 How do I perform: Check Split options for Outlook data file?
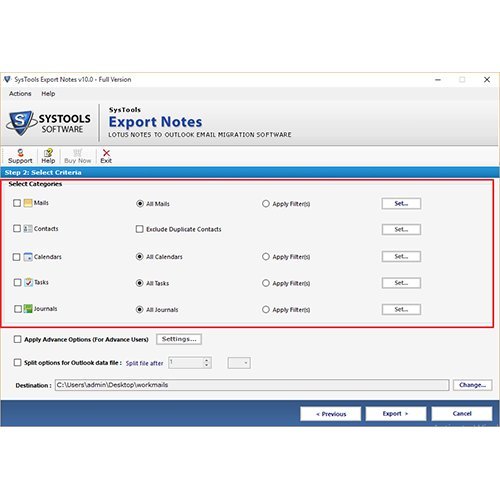17,362
